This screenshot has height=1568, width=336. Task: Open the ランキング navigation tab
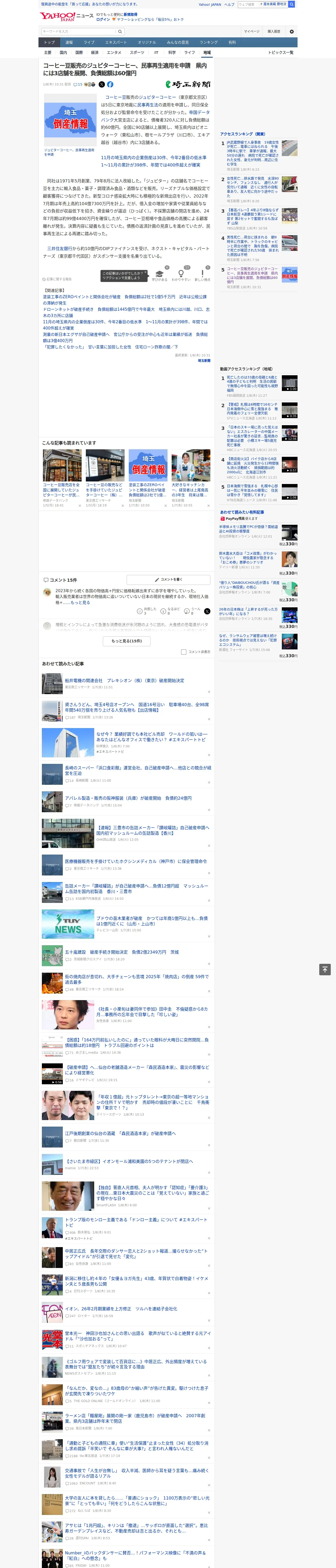tap(209, 43)
